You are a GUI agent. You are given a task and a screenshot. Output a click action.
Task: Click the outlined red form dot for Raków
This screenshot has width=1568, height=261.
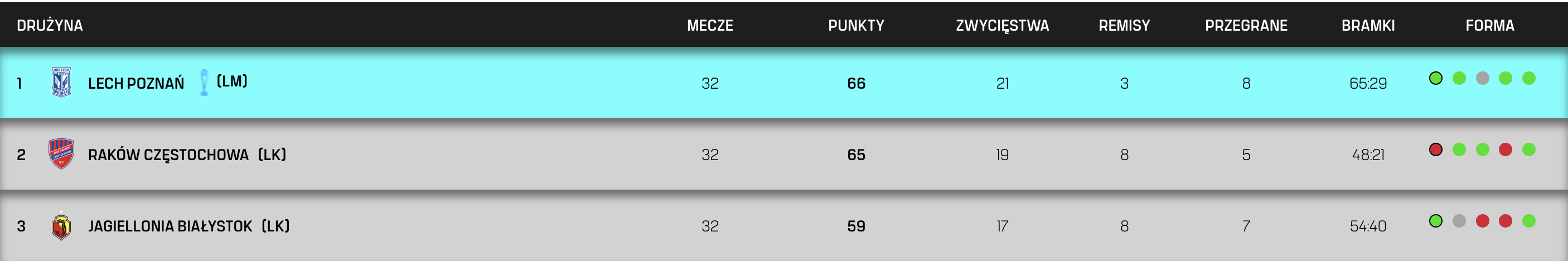tap(1435, 149)
